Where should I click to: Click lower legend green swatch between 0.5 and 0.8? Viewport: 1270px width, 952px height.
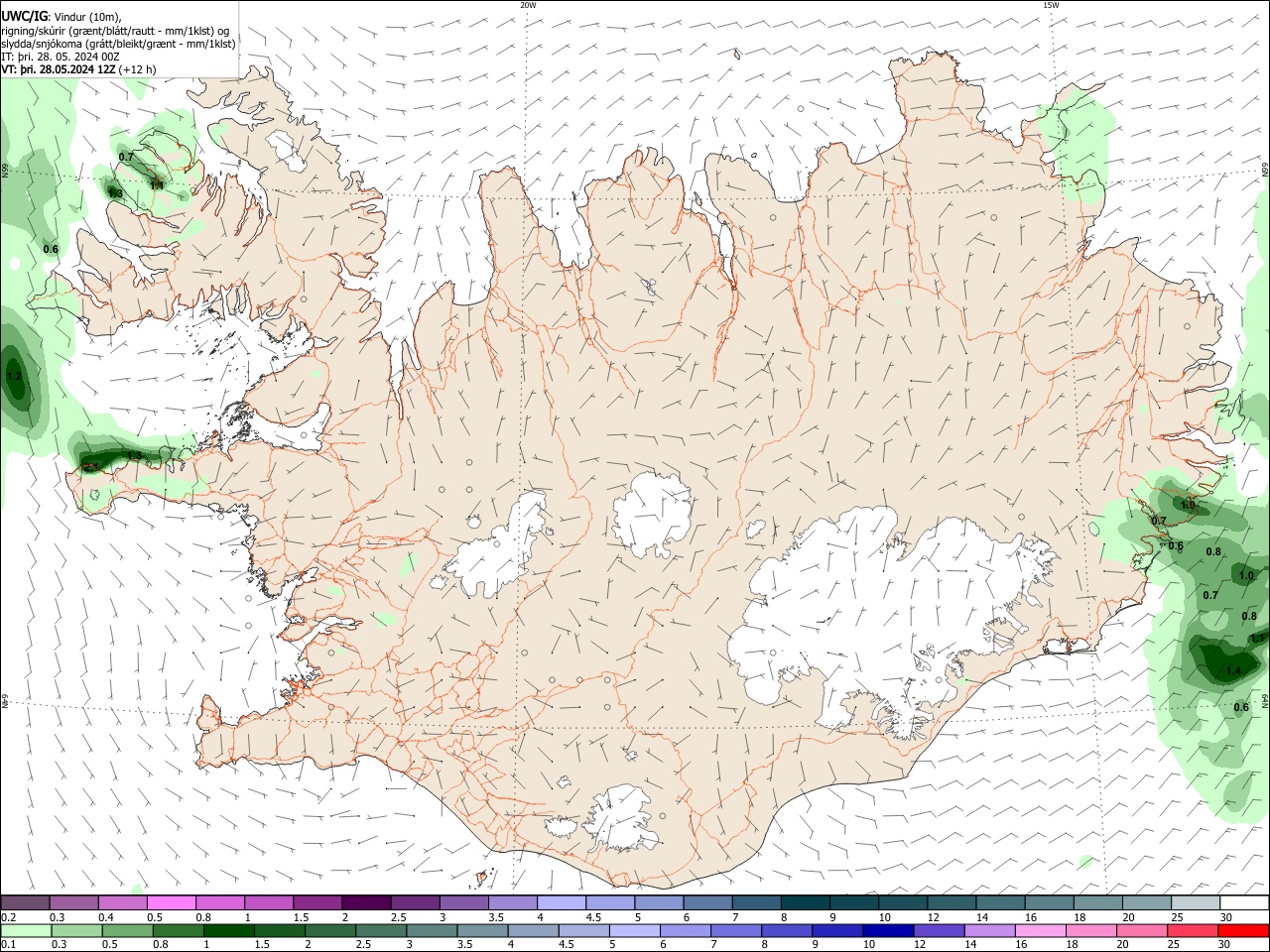point(127,931)
